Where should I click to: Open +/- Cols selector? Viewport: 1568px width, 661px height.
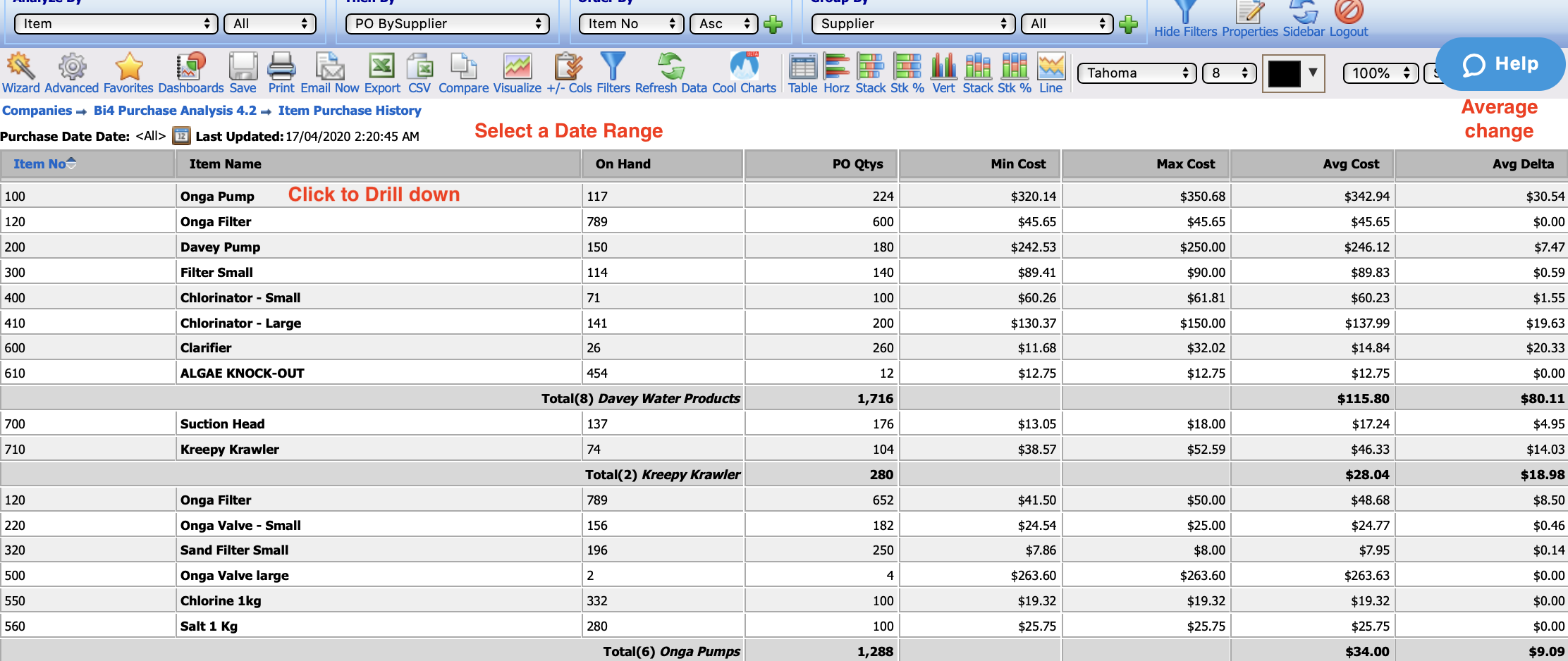(x=569, y=73)
